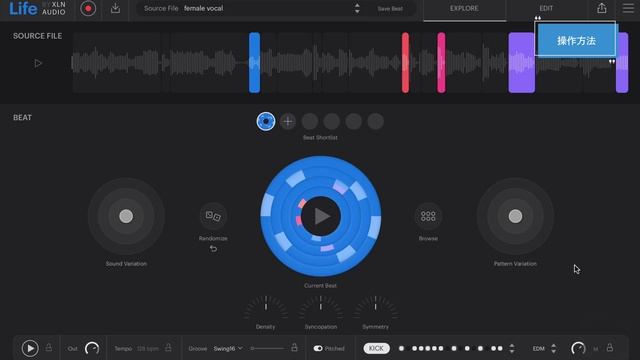
Task: Click the Pattern Variation pad center
Action: pos(515,216)
